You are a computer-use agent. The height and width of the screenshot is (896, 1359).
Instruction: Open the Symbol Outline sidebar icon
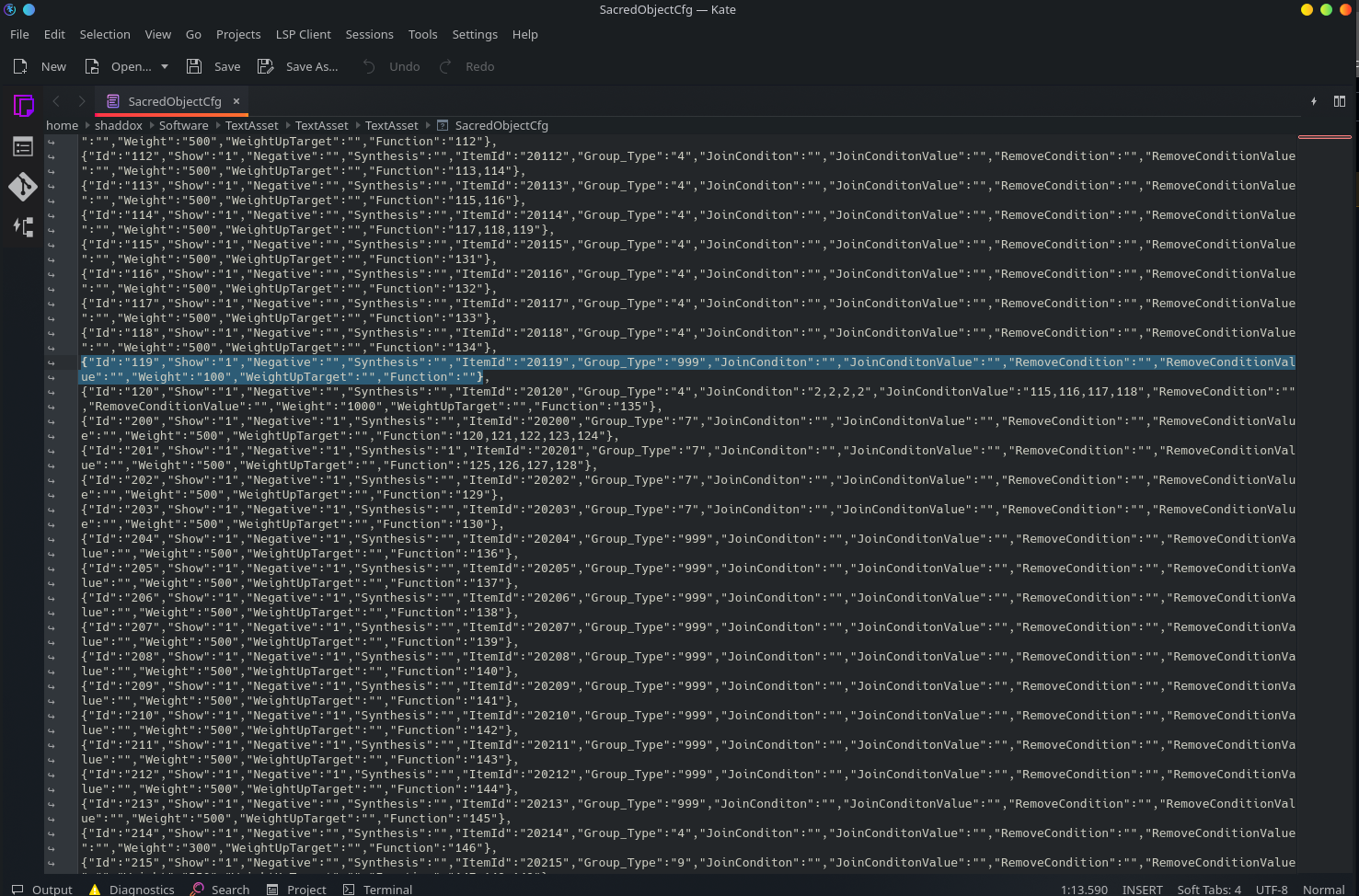click(x=23, y=226)
